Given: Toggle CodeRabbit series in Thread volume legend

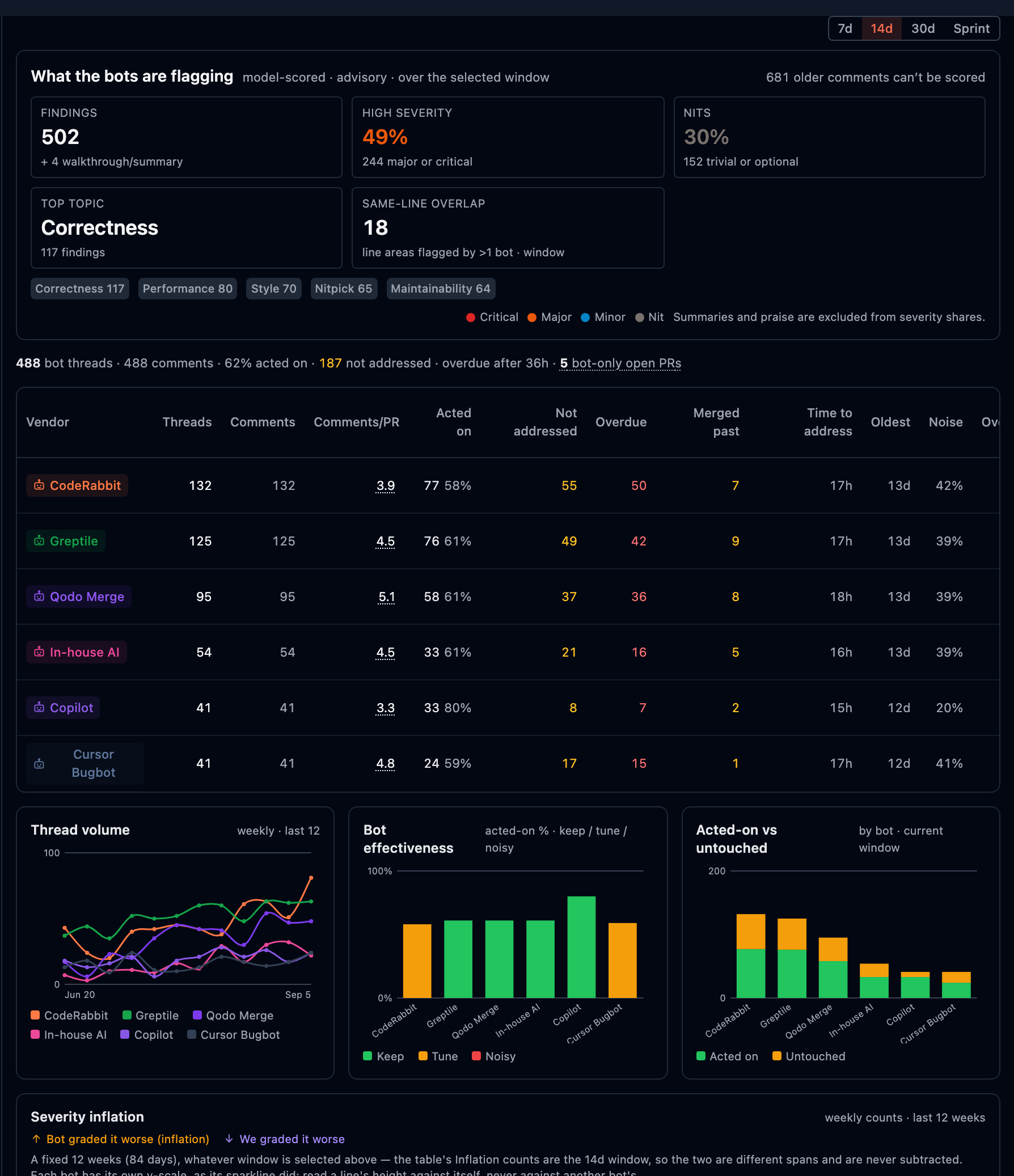Looking at the screenshot, I should coord(69,1016).
